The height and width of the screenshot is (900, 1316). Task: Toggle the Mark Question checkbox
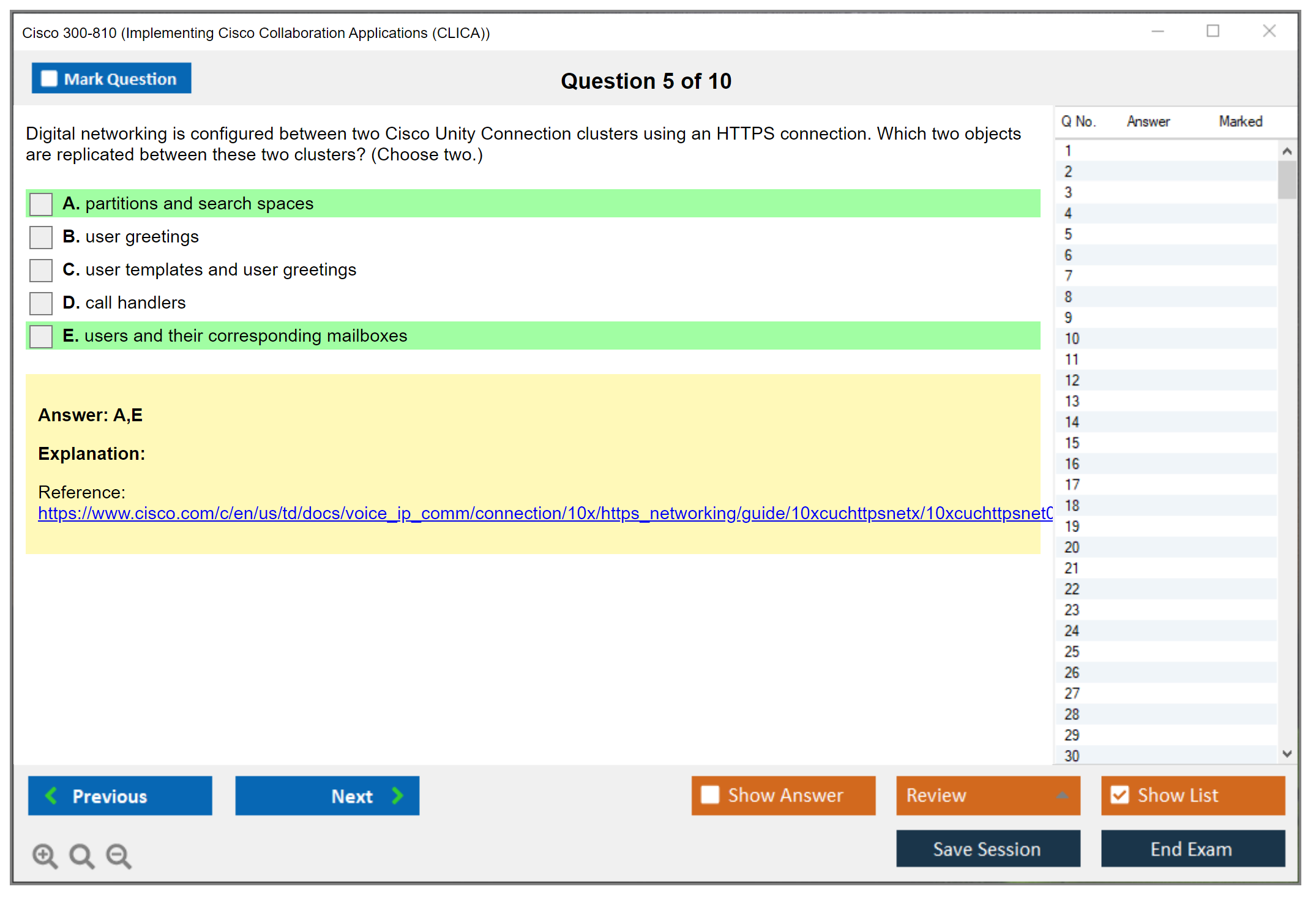click(49, 79)
